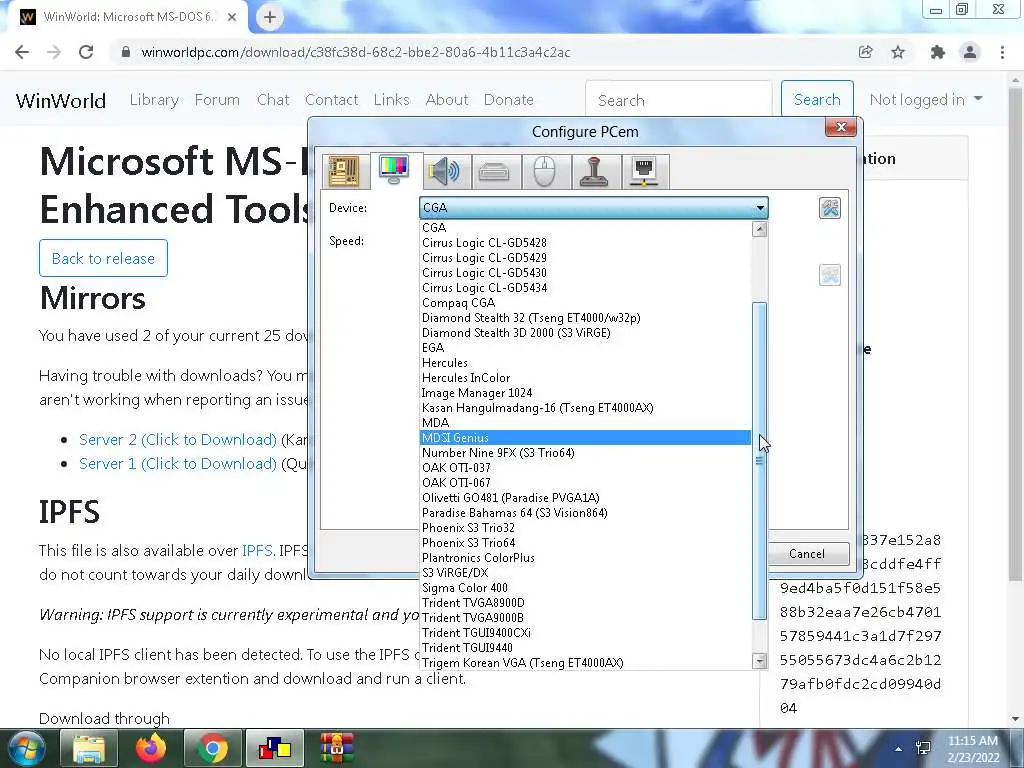Image resolution: width=1024 pixels, height=768 pixels.
Task: Bookmark this page with the star icon
Action: coord(898,52)
